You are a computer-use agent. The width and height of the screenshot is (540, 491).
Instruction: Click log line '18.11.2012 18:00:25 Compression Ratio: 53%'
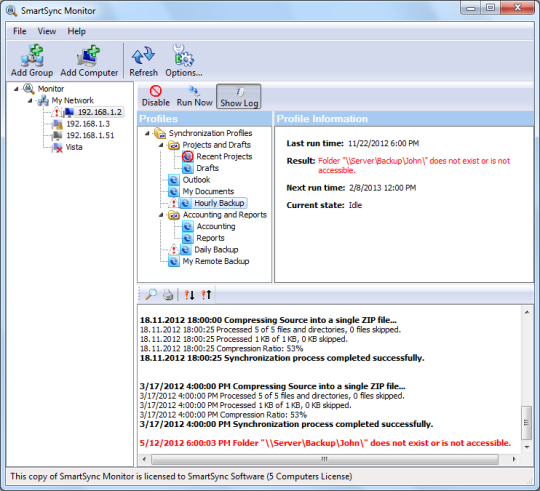click(221, 348)
